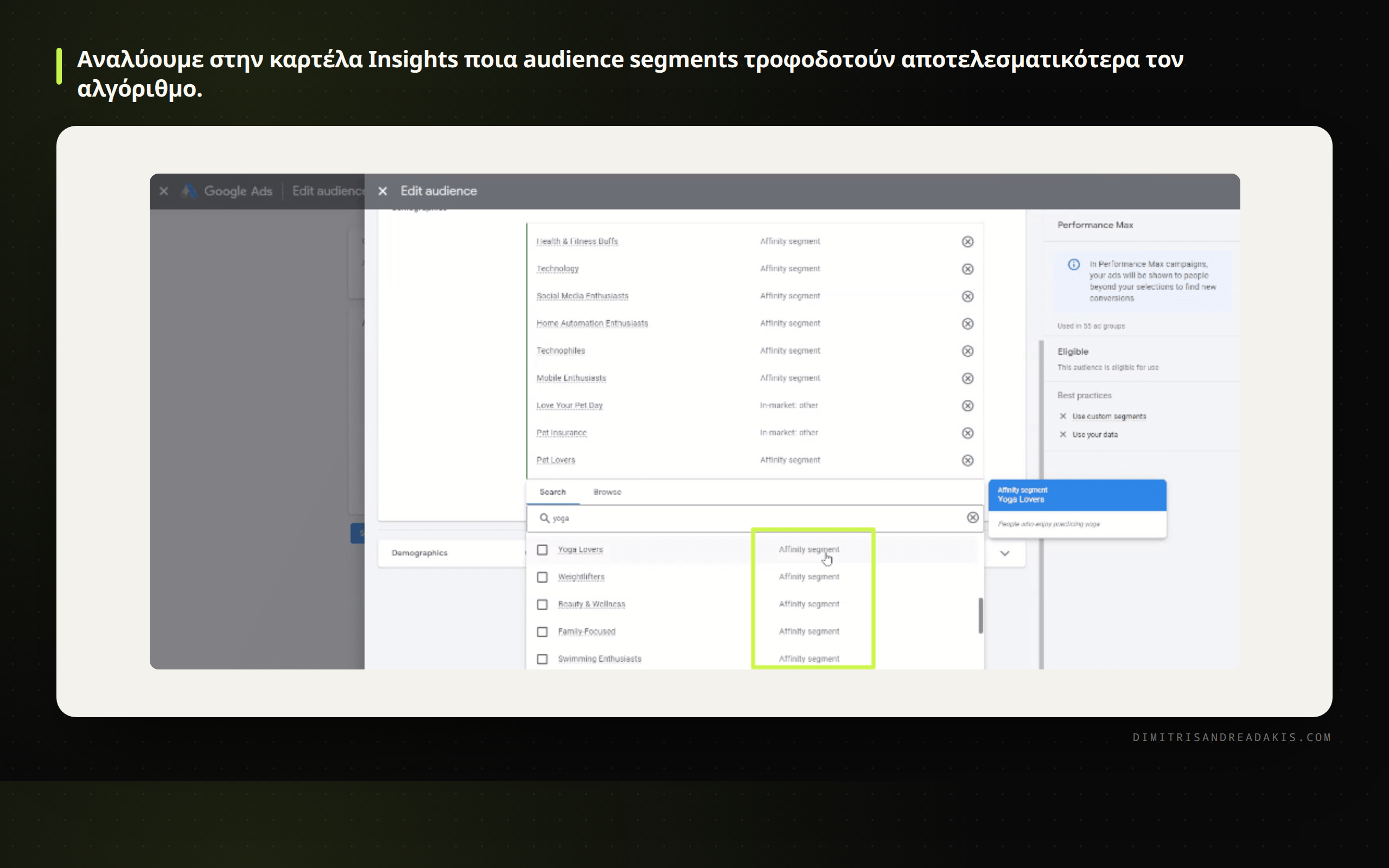This screenshot has height=868, width=1389.
Task: Click In-market: other beside Pet Insurance
Action: point(788,433)
